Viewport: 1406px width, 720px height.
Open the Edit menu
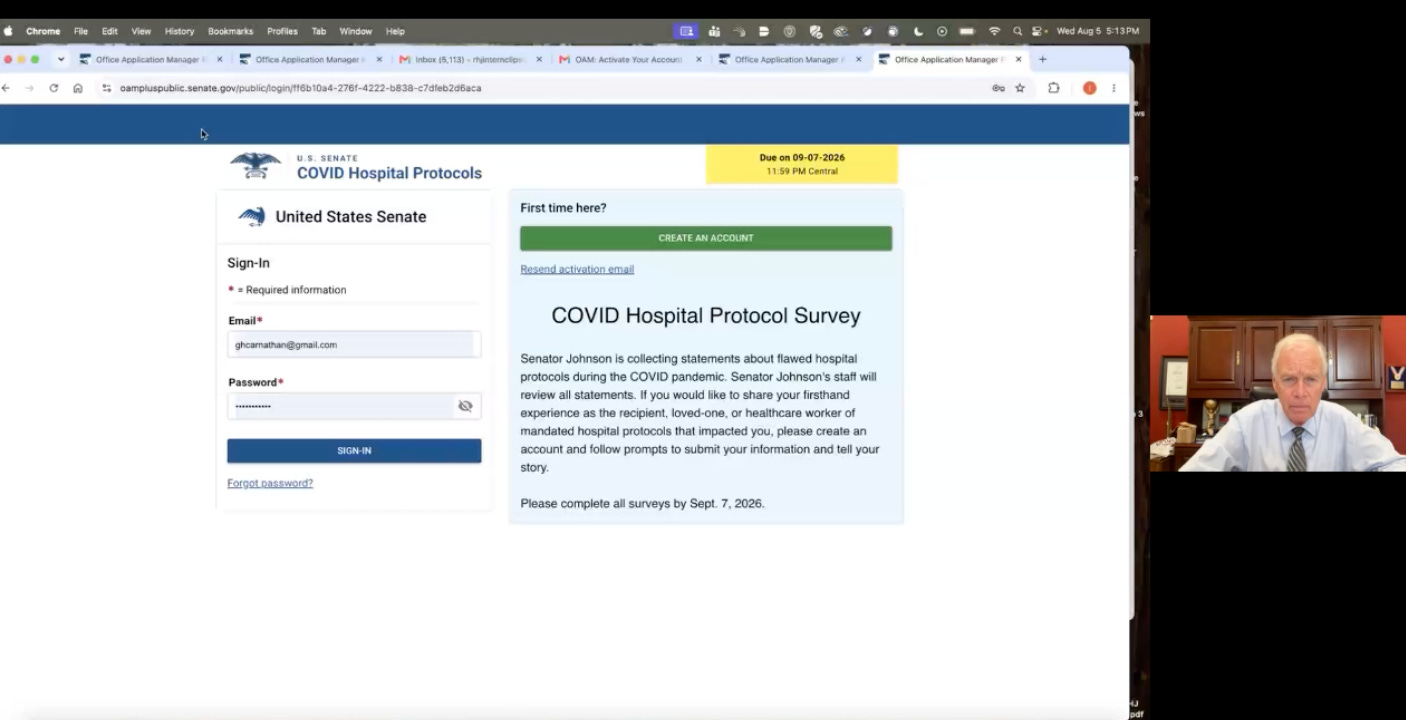(110, 31)
